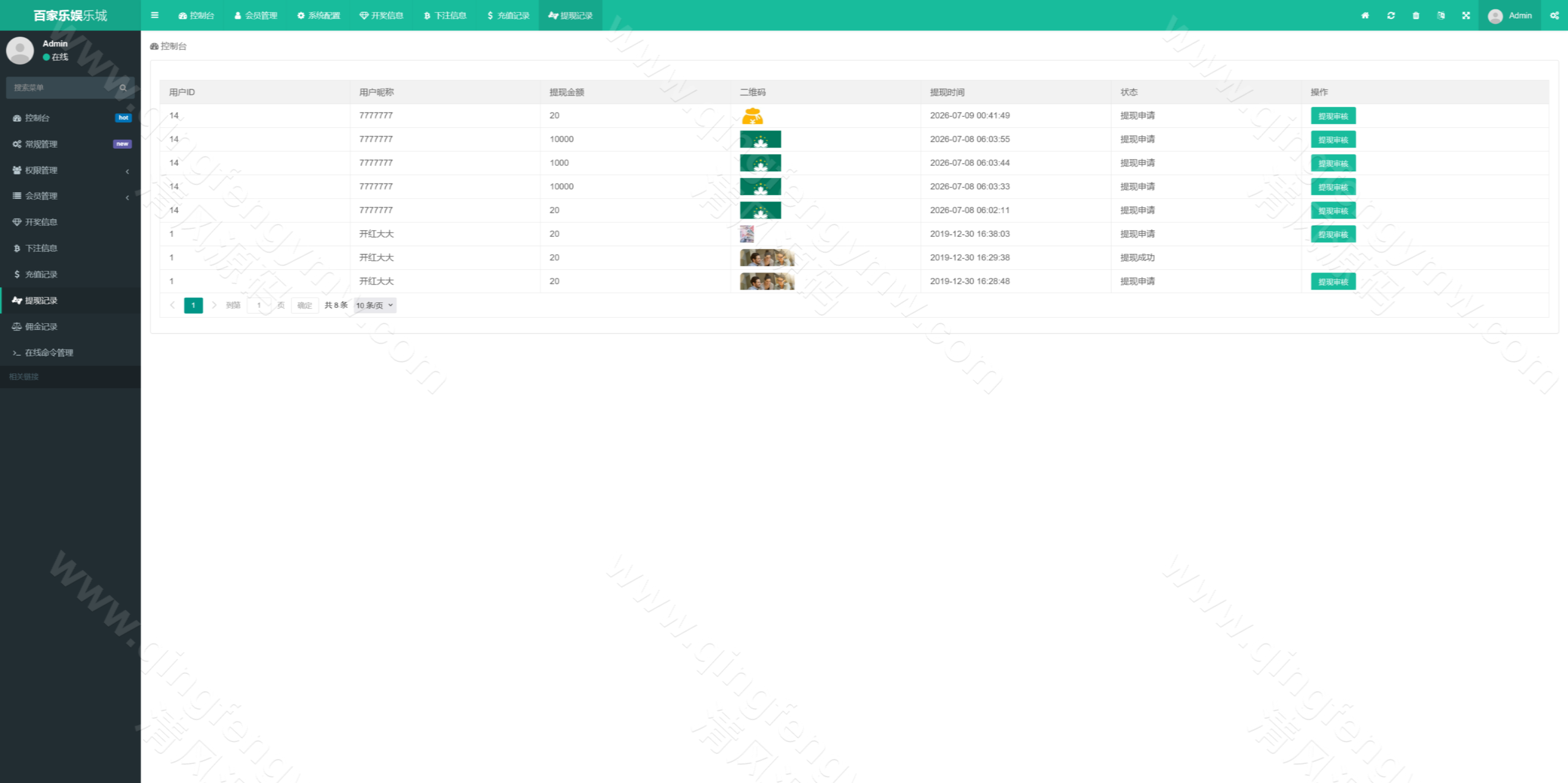Click the refresh icon in the top bar
The width and height of the screenshot is (1568, 783).
pyautogui.click(x=1391, y=15)
